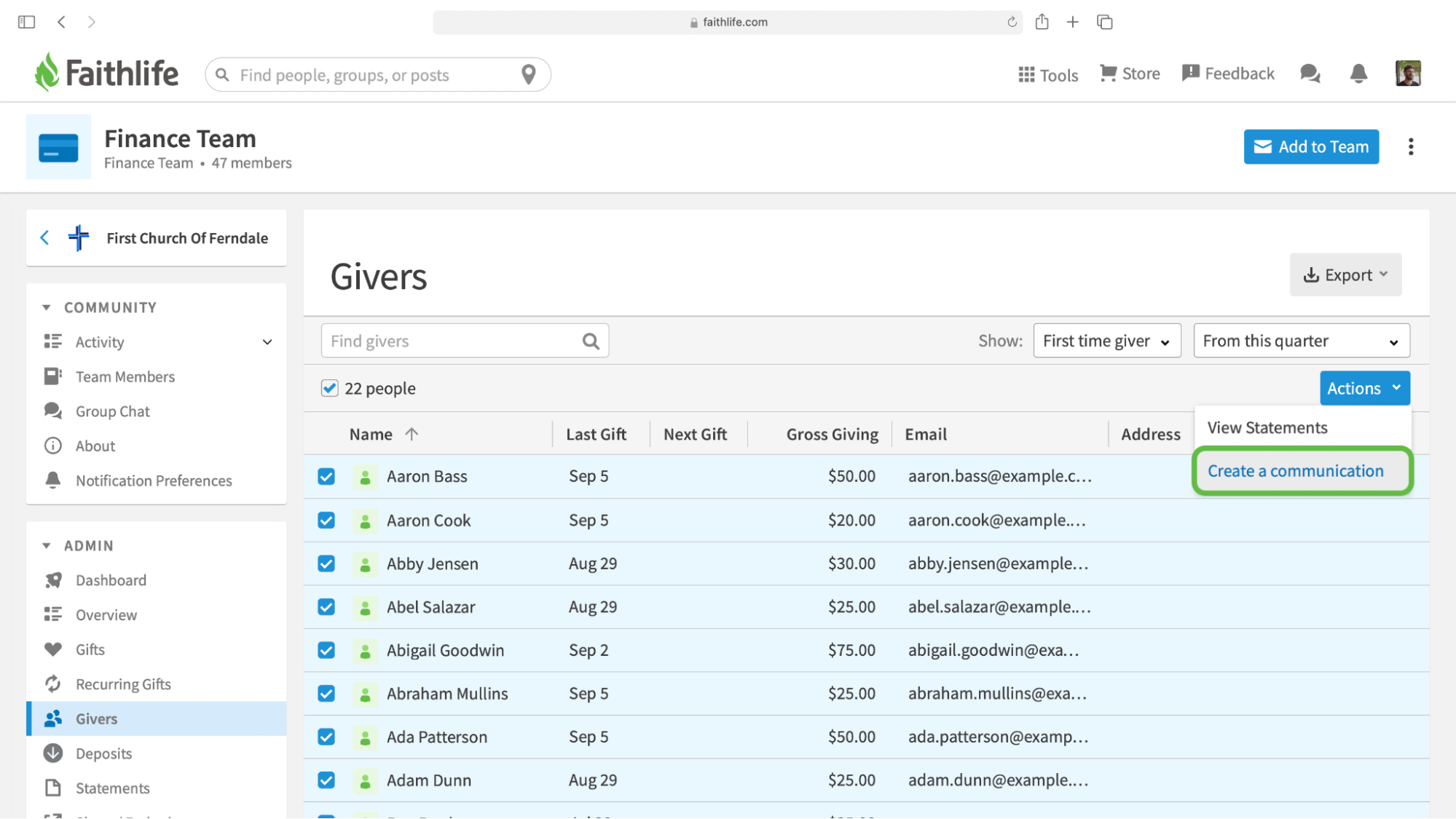Expand the Activity chevron
The width and height of the screenshot is (1456, 819).
coord(267,342)
